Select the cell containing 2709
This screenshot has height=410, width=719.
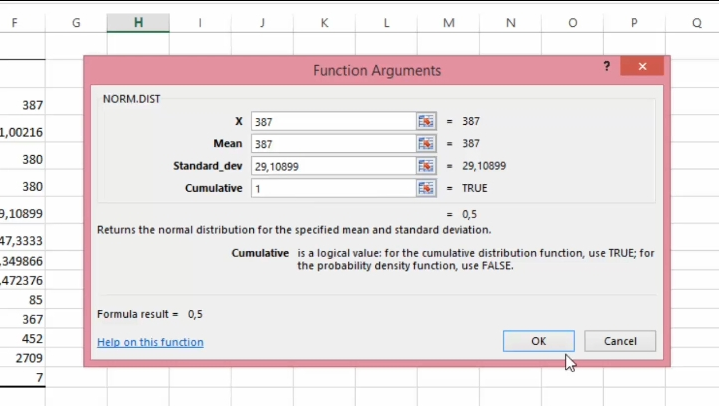(22, 358)
